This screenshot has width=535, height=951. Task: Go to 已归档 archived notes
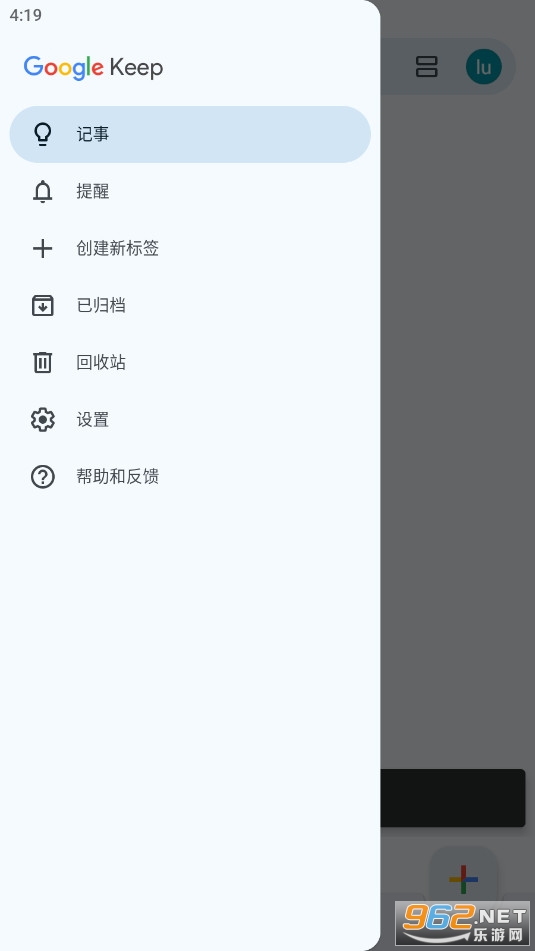click(x=190, y=306)
